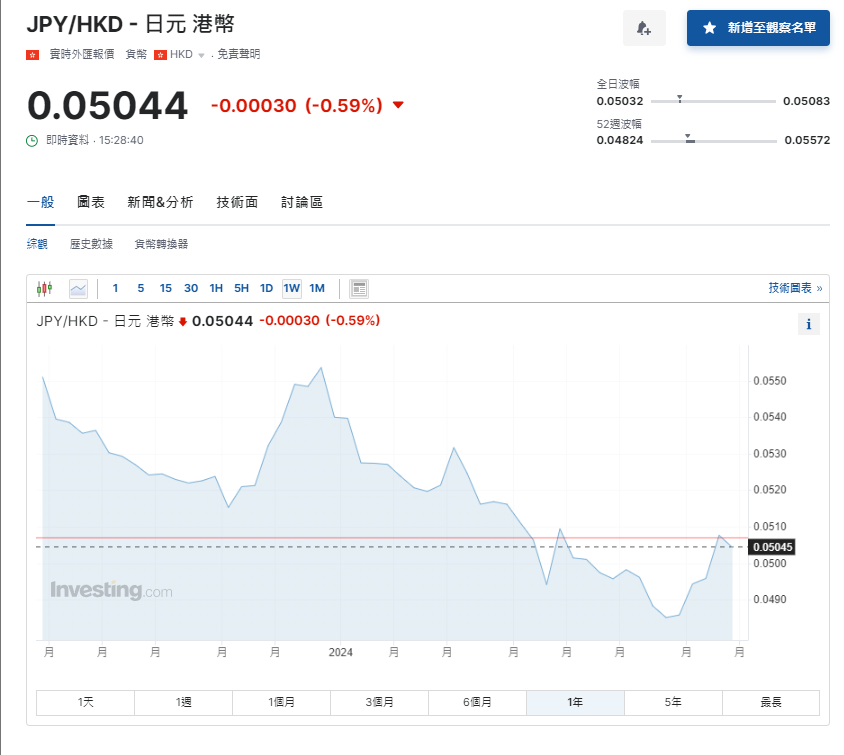Click 新增至觀察名單 button
Screen dimensions: 844x755
pyautogui.click(x=758, y=28)
